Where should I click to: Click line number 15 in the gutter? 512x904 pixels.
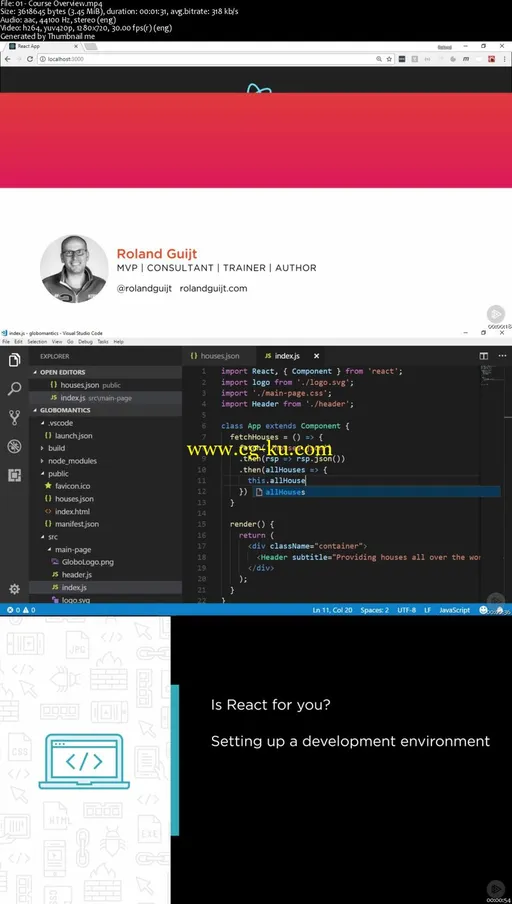click(201, 524)
